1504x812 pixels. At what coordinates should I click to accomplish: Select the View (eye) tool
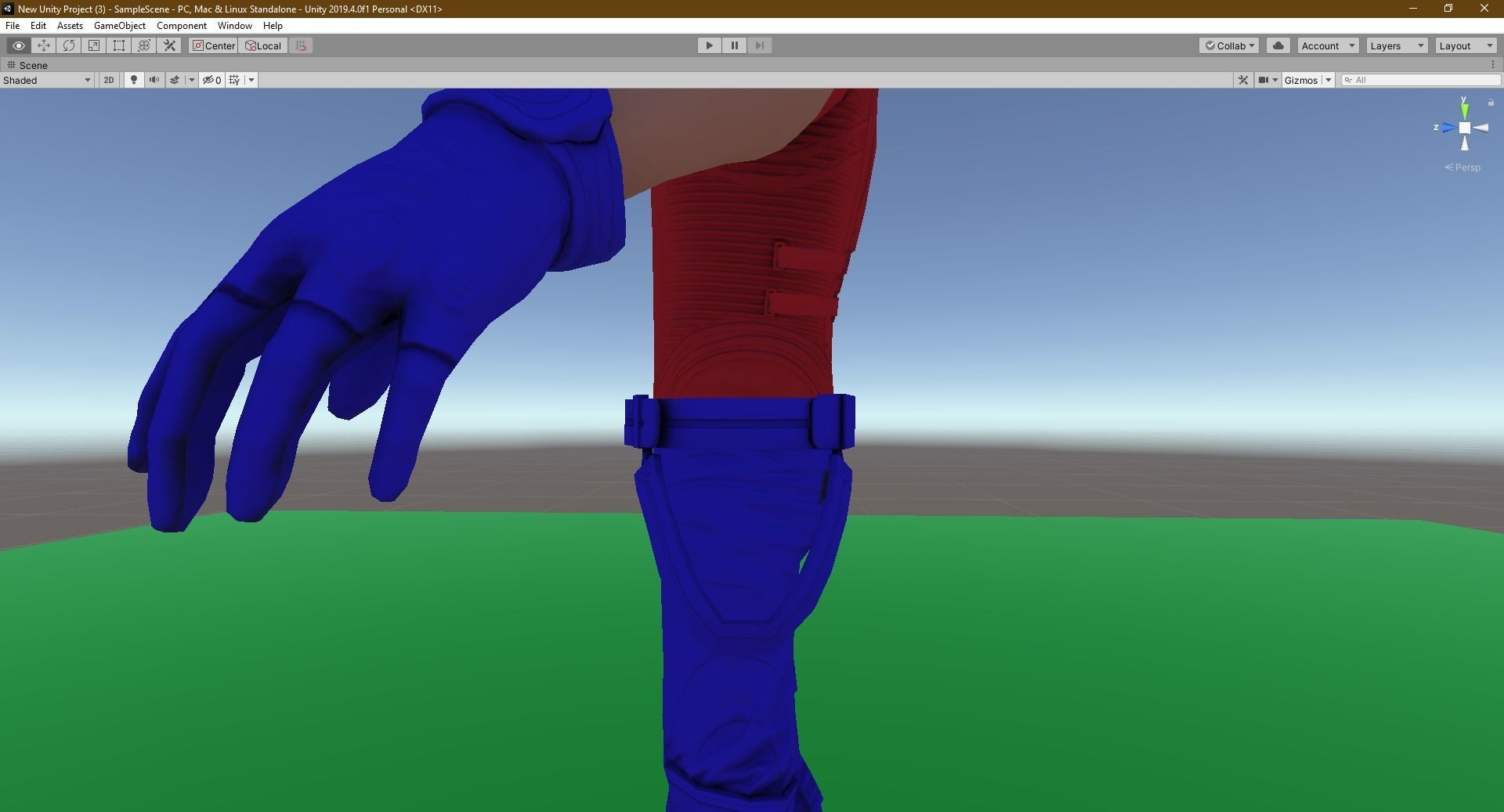tap(19, 45)
